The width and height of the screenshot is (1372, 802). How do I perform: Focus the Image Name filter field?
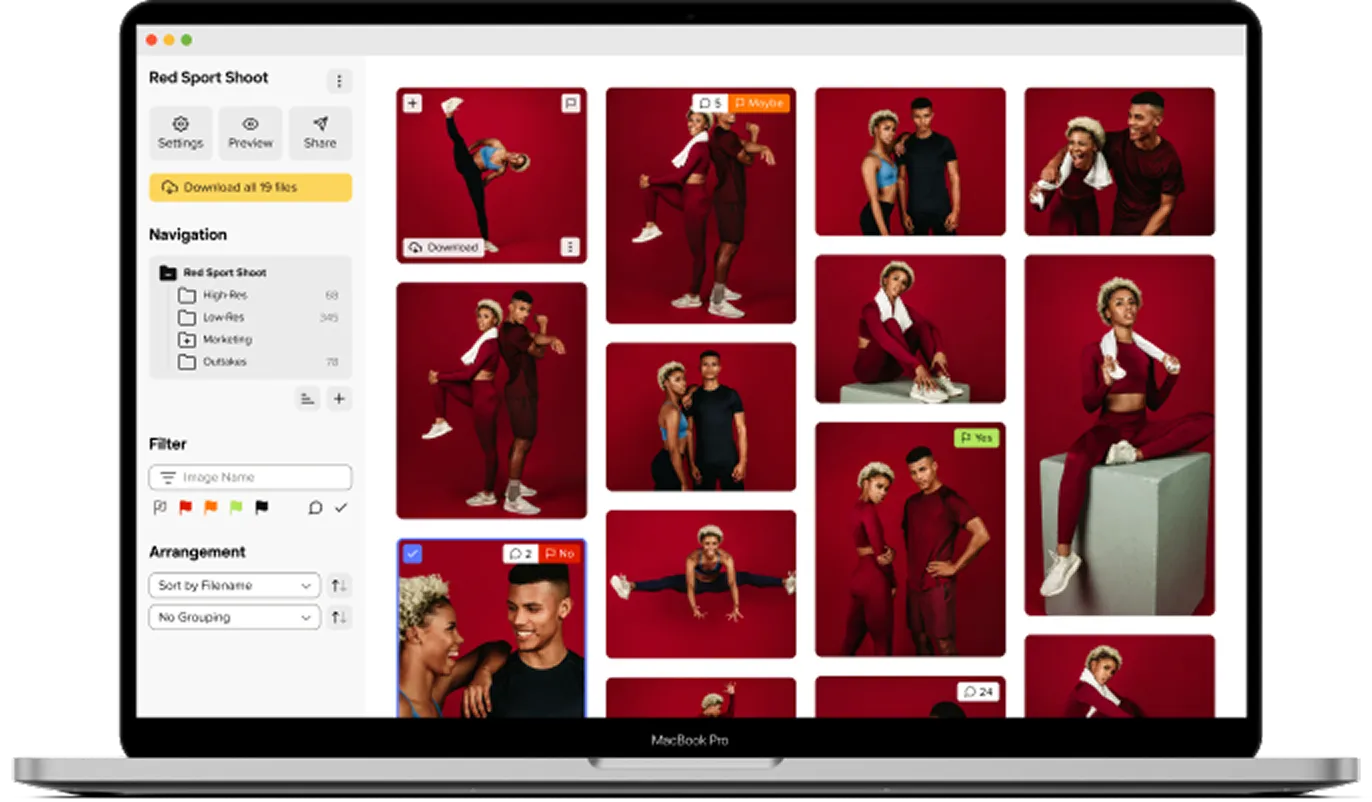coord(250,477)
